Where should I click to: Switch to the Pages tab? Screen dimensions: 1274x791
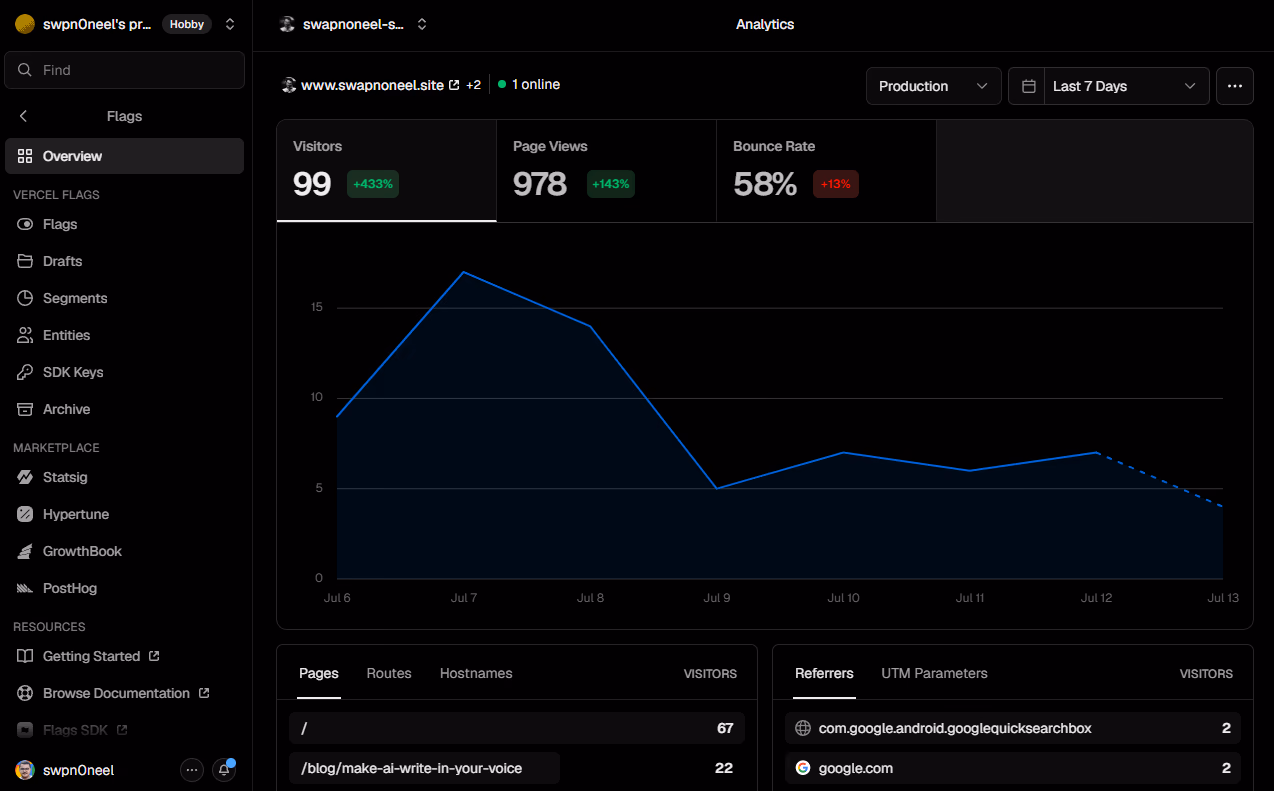[x=319, y=673]
